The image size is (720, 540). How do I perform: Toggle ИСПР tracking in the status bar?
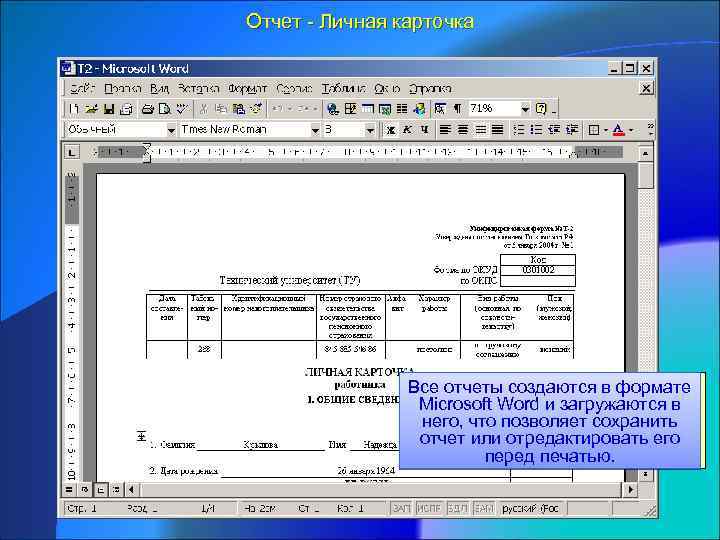[x=428, y=508]
